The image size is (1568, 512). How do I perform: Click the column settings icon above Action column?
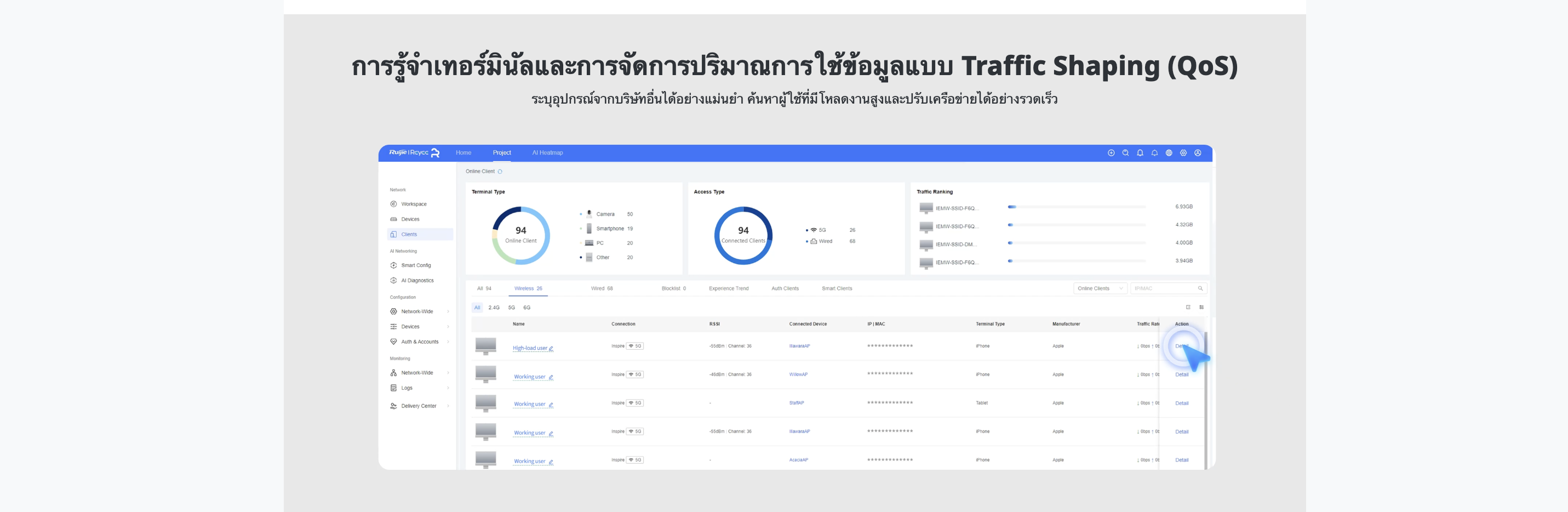click(x=1201, y=308)
